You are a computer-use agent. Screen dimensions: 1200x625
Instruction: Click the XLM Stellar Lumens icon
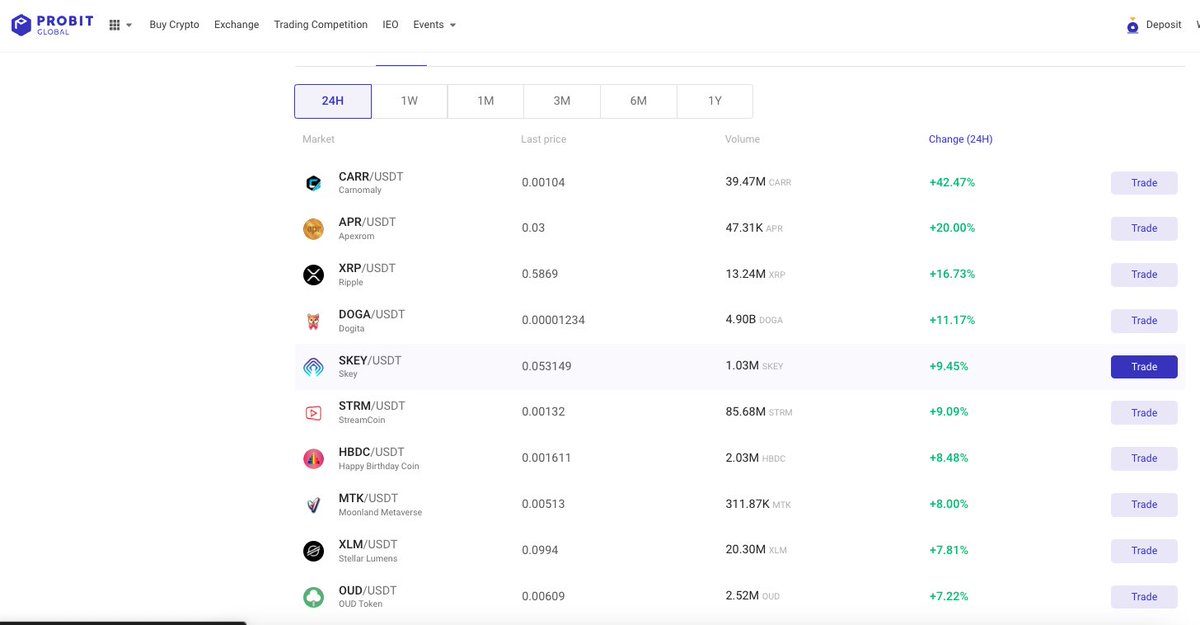click(x=313, y=551)
